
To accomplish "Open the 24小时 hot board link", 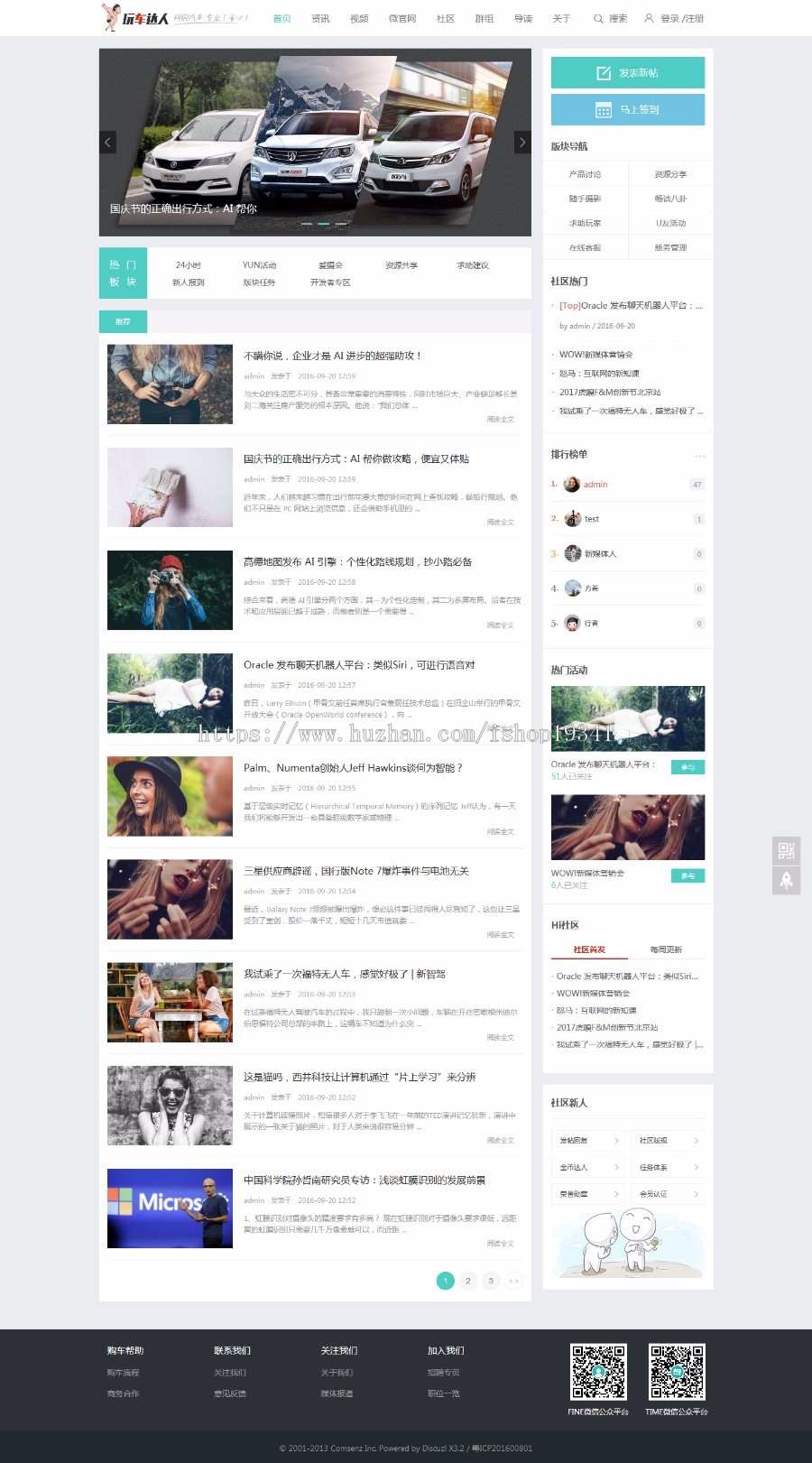I will point(189,265).
